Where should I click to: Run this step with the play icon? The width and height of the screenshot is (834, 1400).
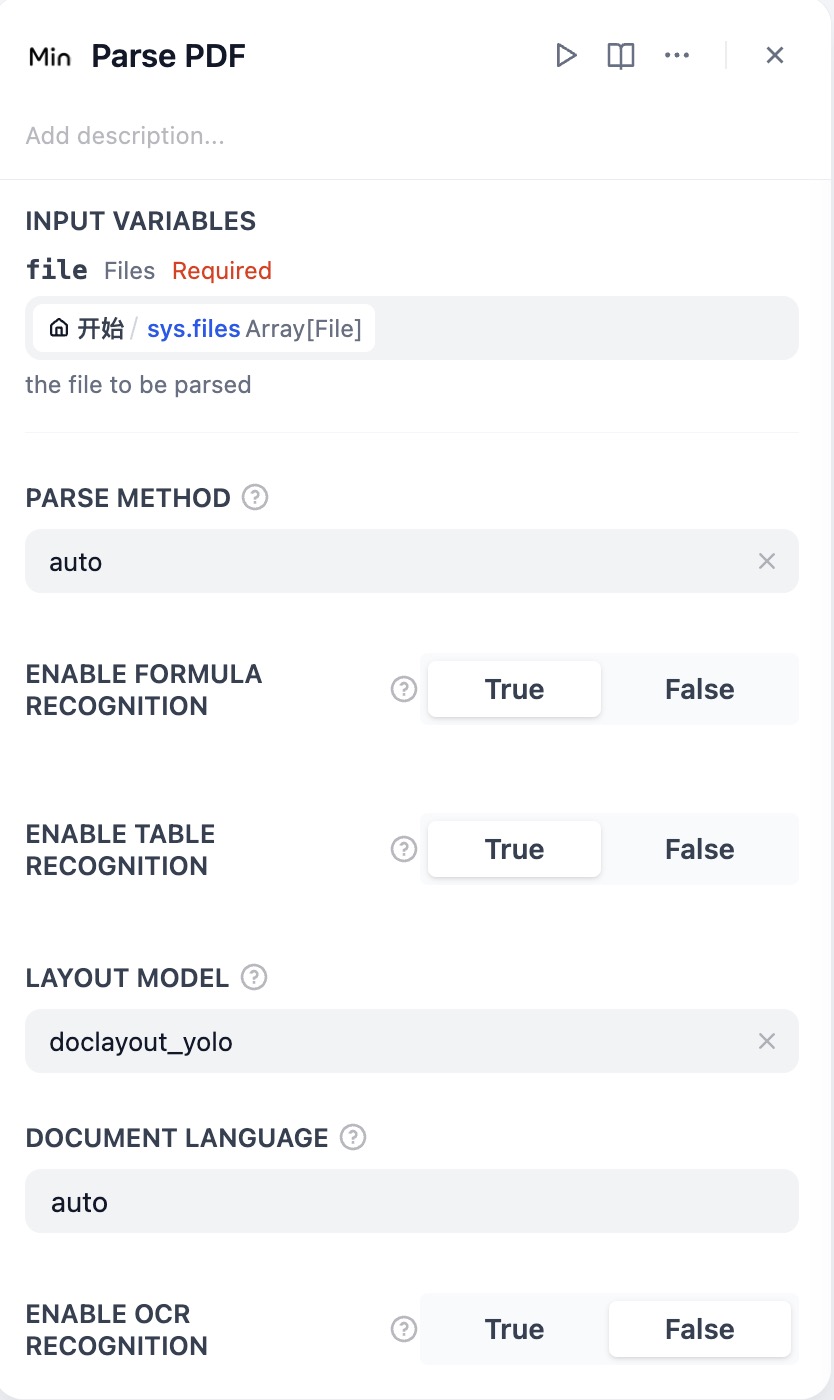(566, 55)
